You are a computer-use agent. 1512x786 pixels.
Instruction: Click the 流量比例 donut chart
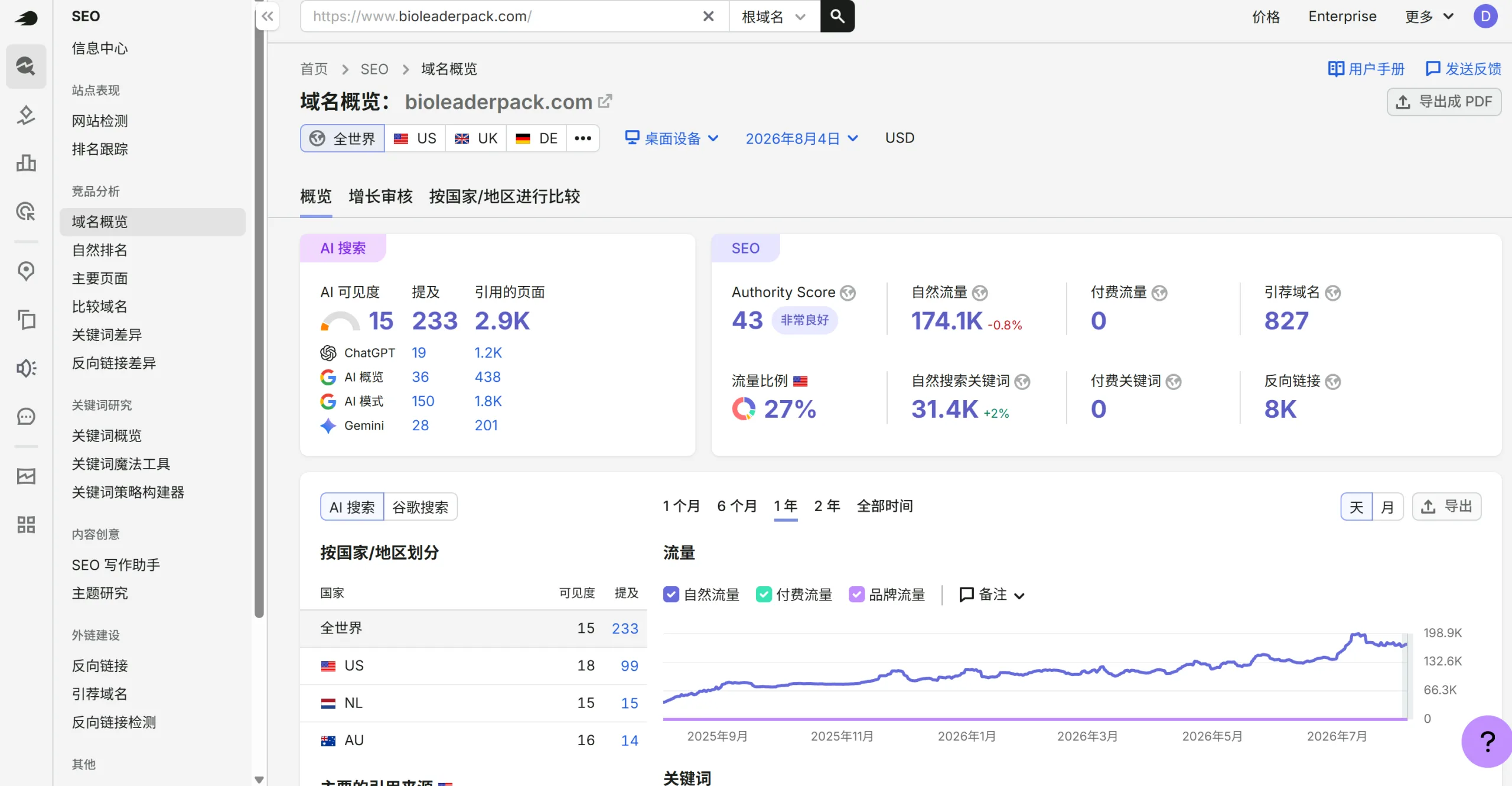(x=744, y=409)
